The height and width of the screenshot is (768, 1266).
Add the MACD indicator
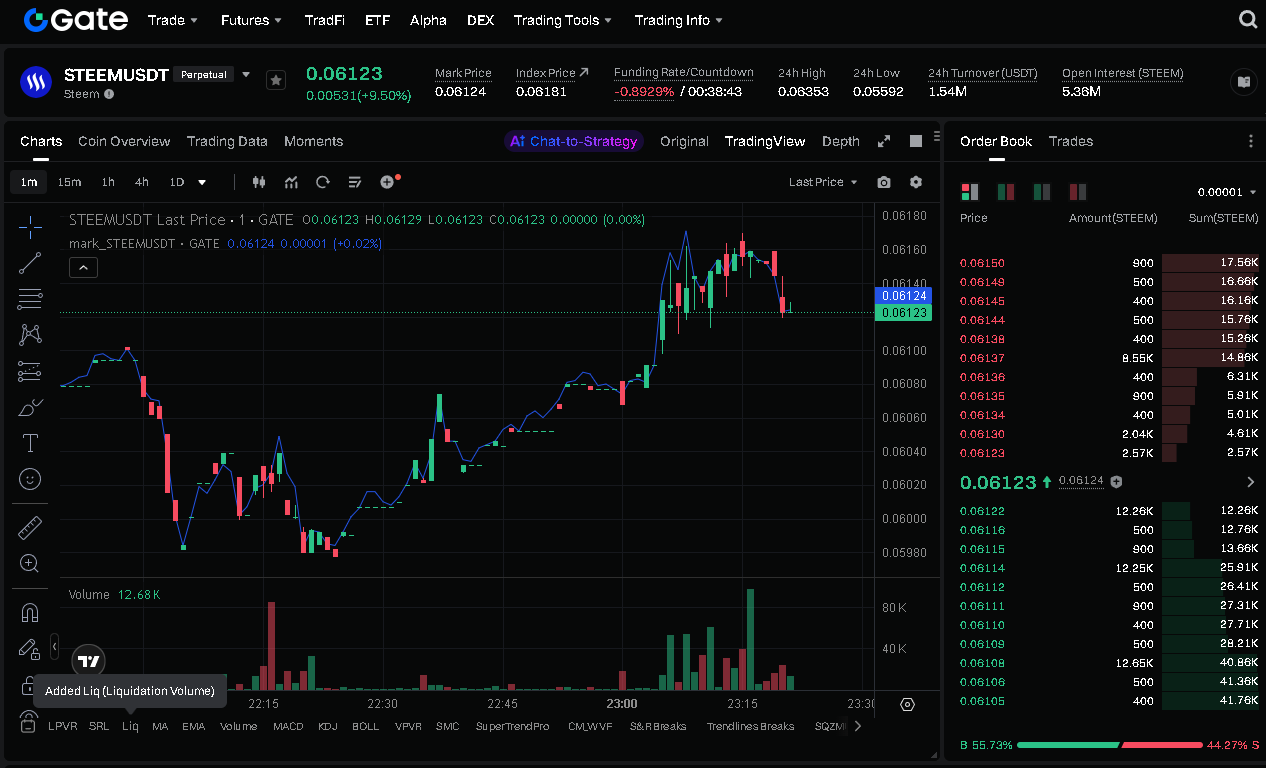point(288,726)
